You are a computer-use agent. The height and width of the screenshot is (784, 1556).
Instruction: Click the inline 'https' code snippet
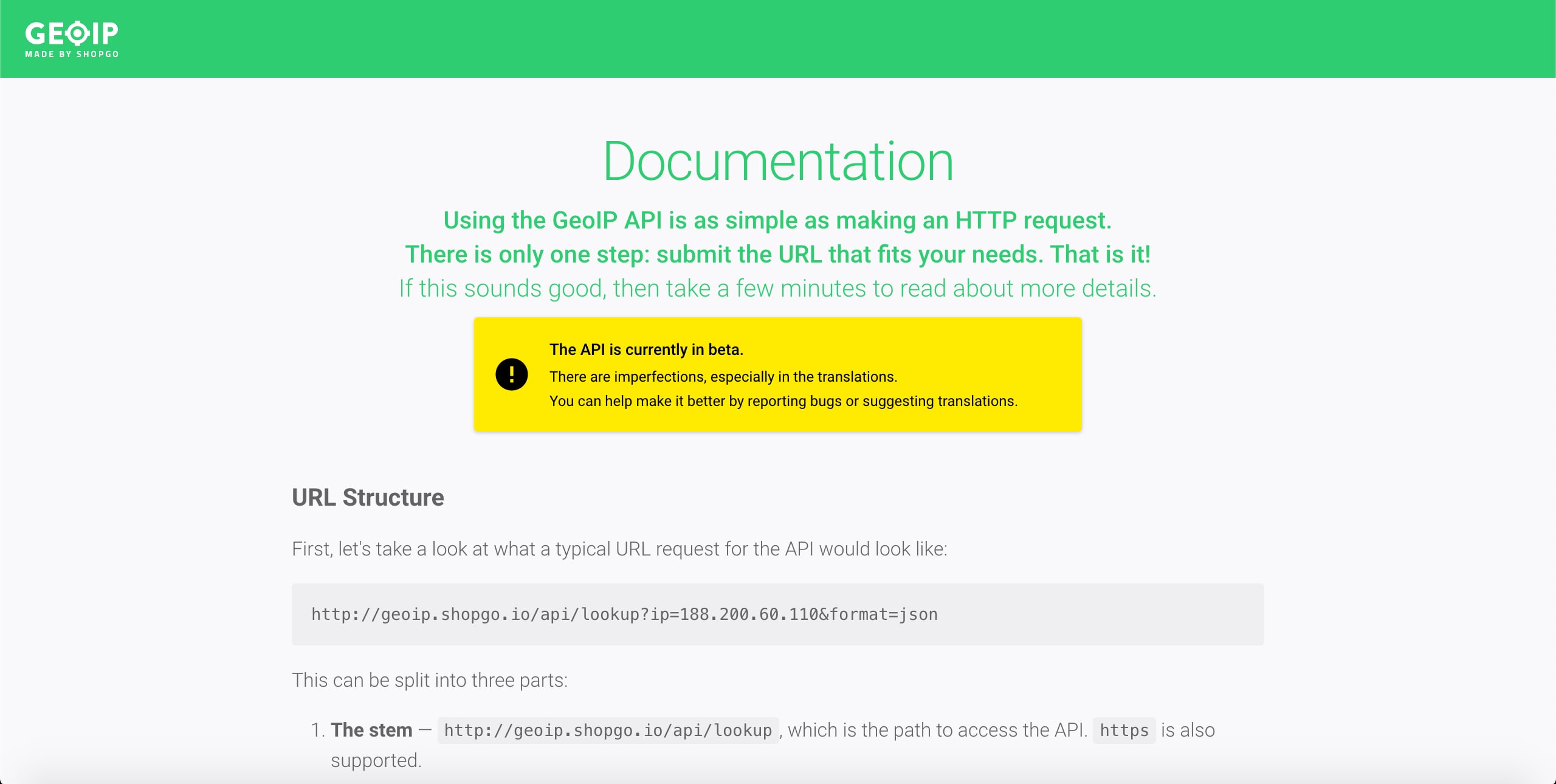[1124, 730]
